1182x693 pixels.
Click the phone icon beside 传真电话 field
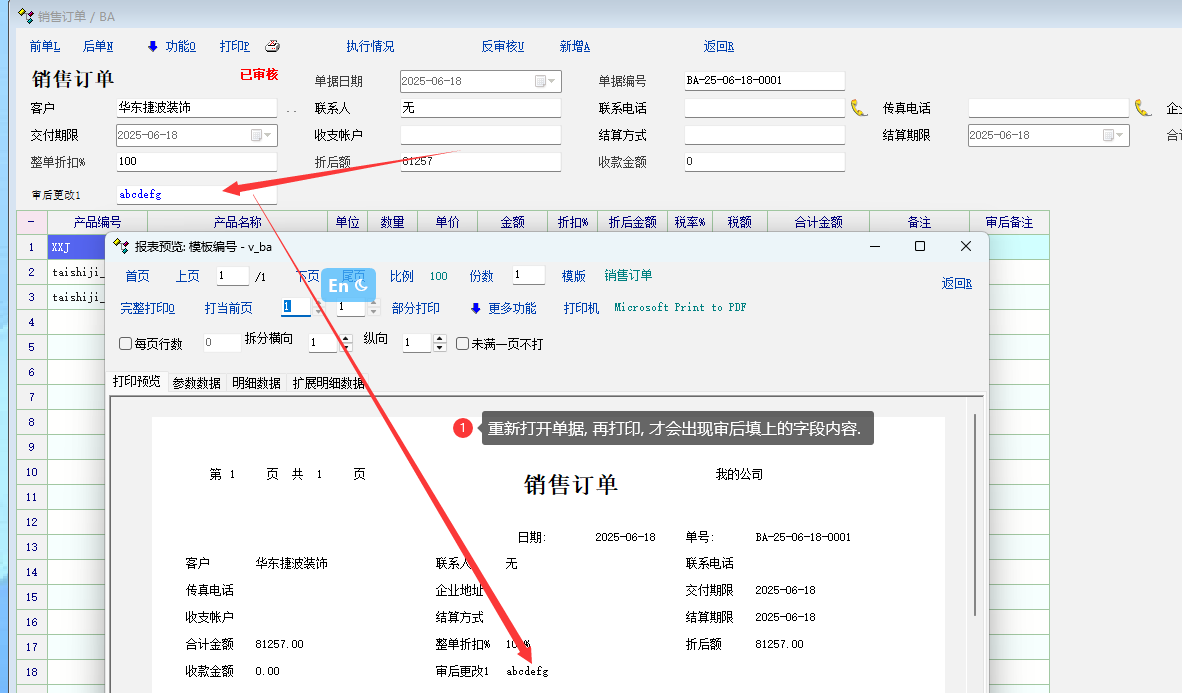1143,108
